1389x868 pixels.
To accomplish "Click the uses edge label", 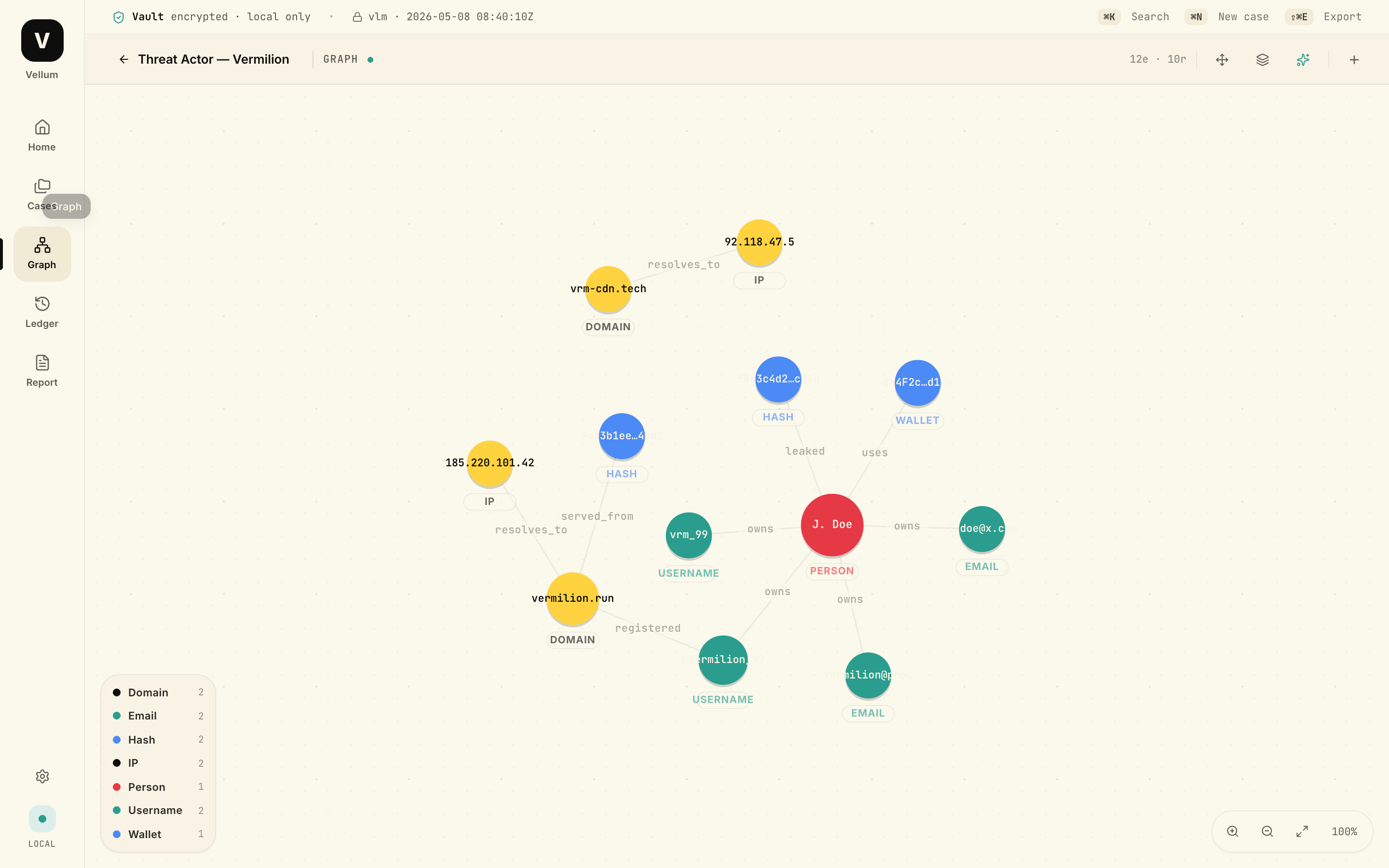I will 874,453.
